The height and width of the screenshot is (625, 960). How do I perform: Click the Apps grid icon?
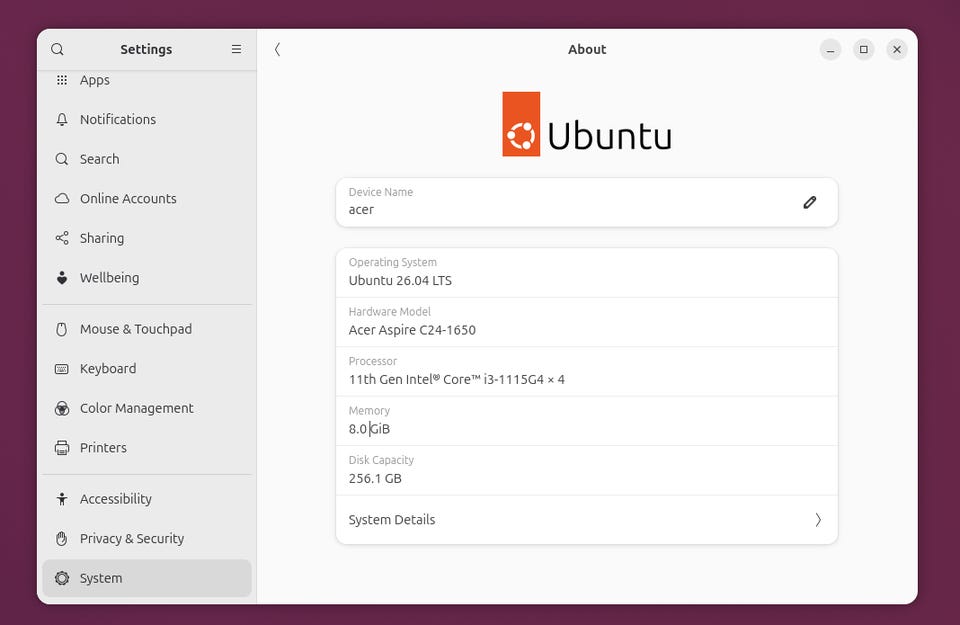(62, 80)
